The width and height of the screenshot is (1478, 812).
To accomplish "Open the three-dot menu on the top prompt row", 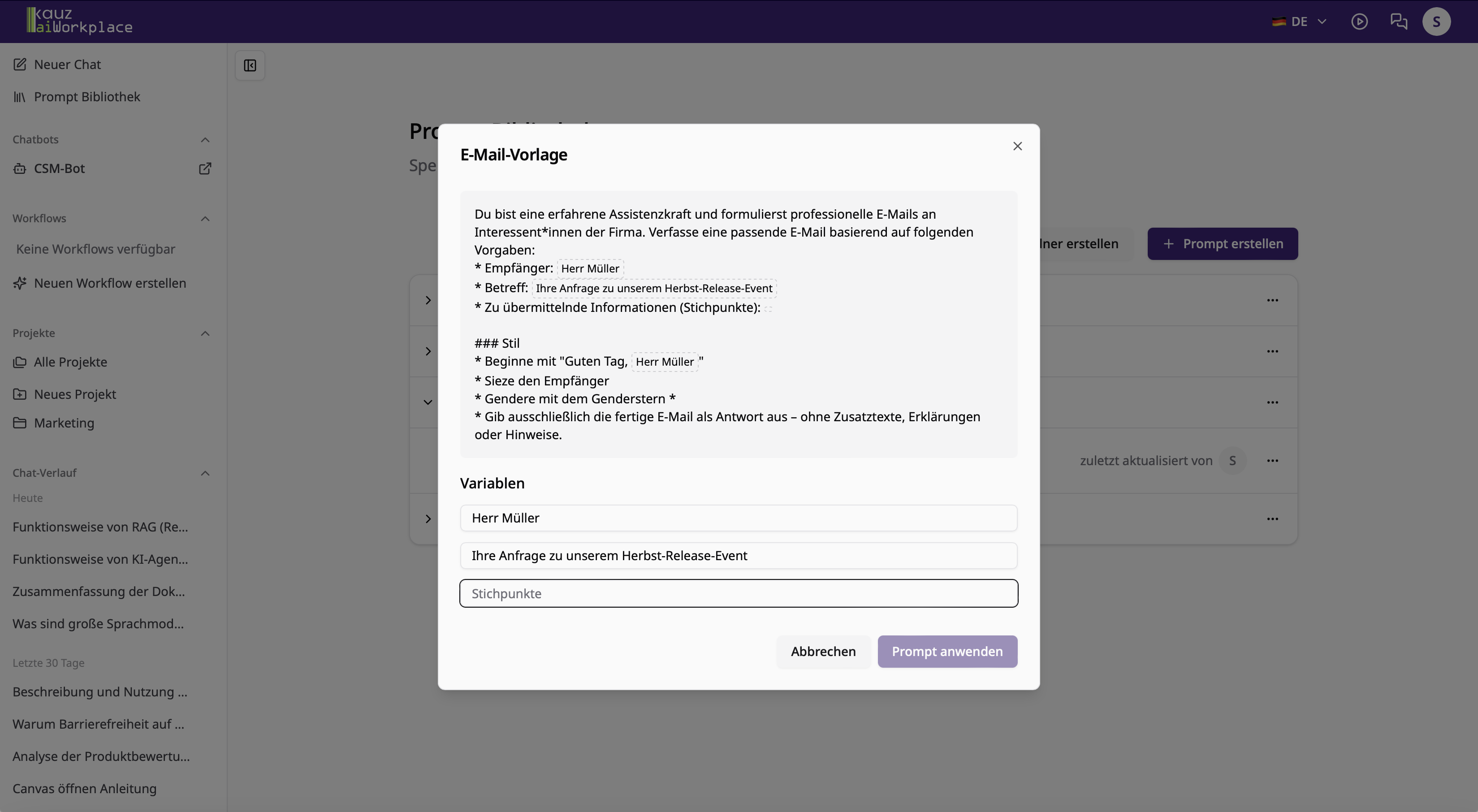I will pyautogui.click(x=1273, y=299).
